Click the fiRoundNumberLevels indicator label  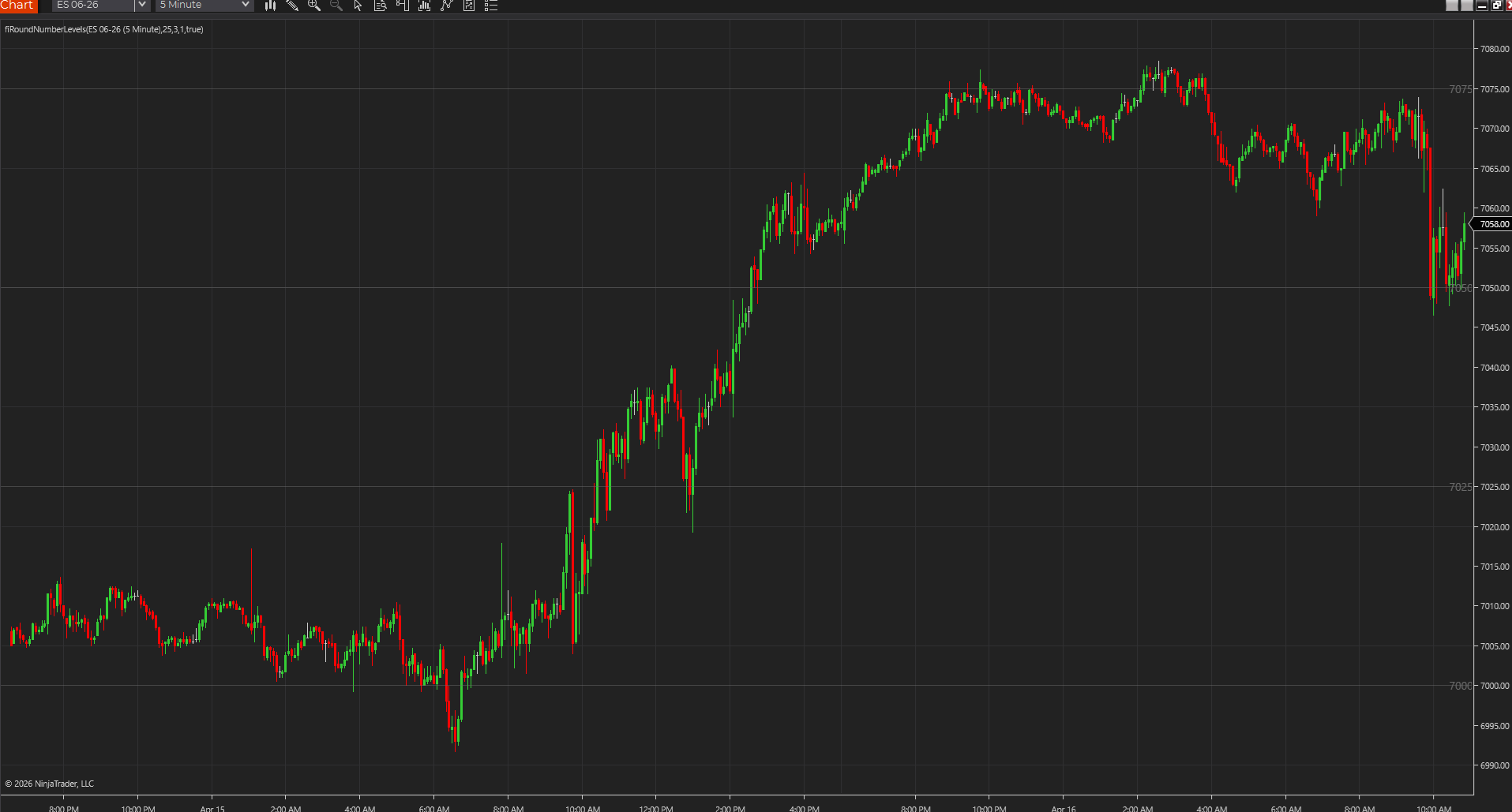pos(101,29)
